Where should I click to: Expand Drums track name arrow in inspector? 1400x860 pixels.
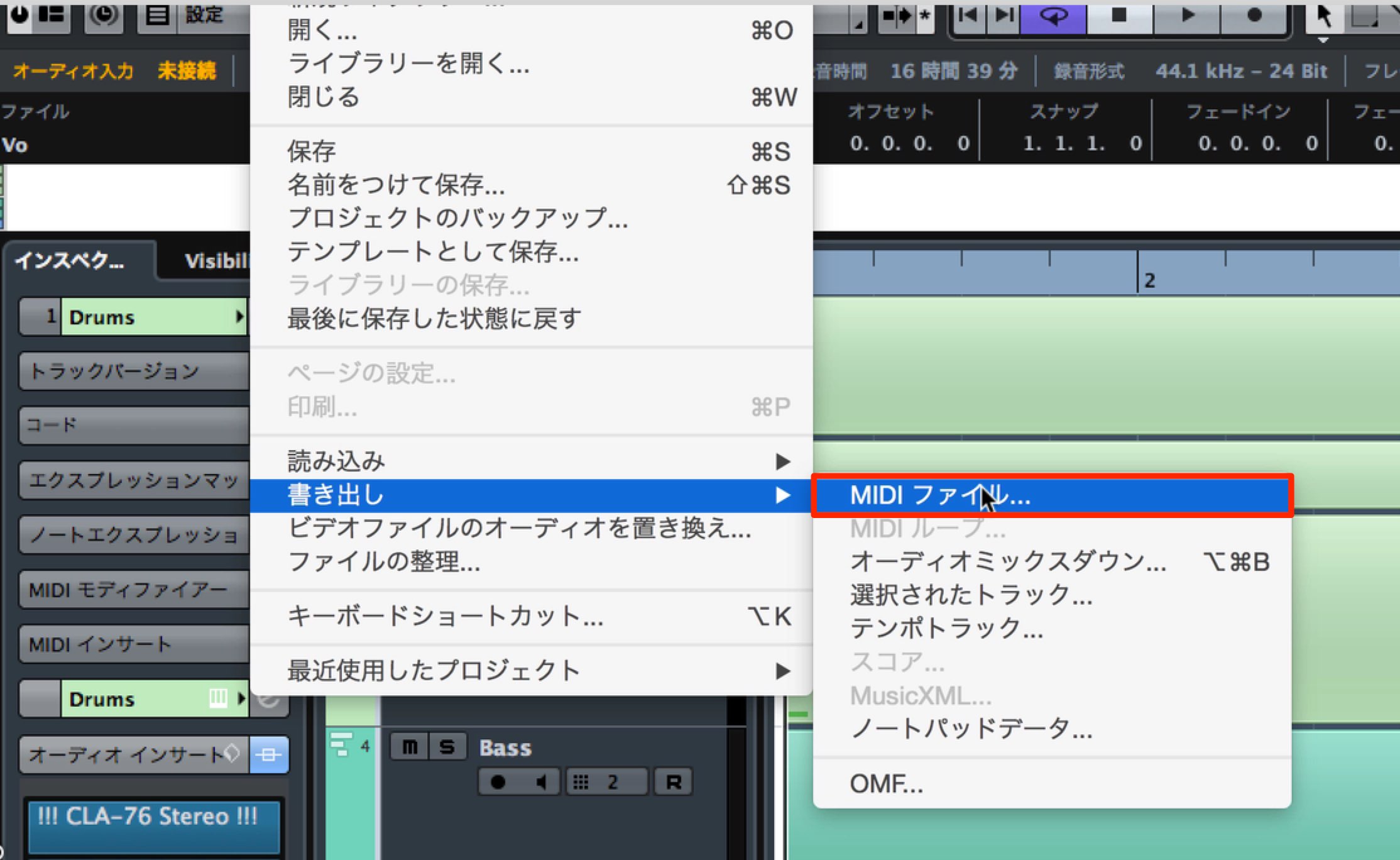239,316
